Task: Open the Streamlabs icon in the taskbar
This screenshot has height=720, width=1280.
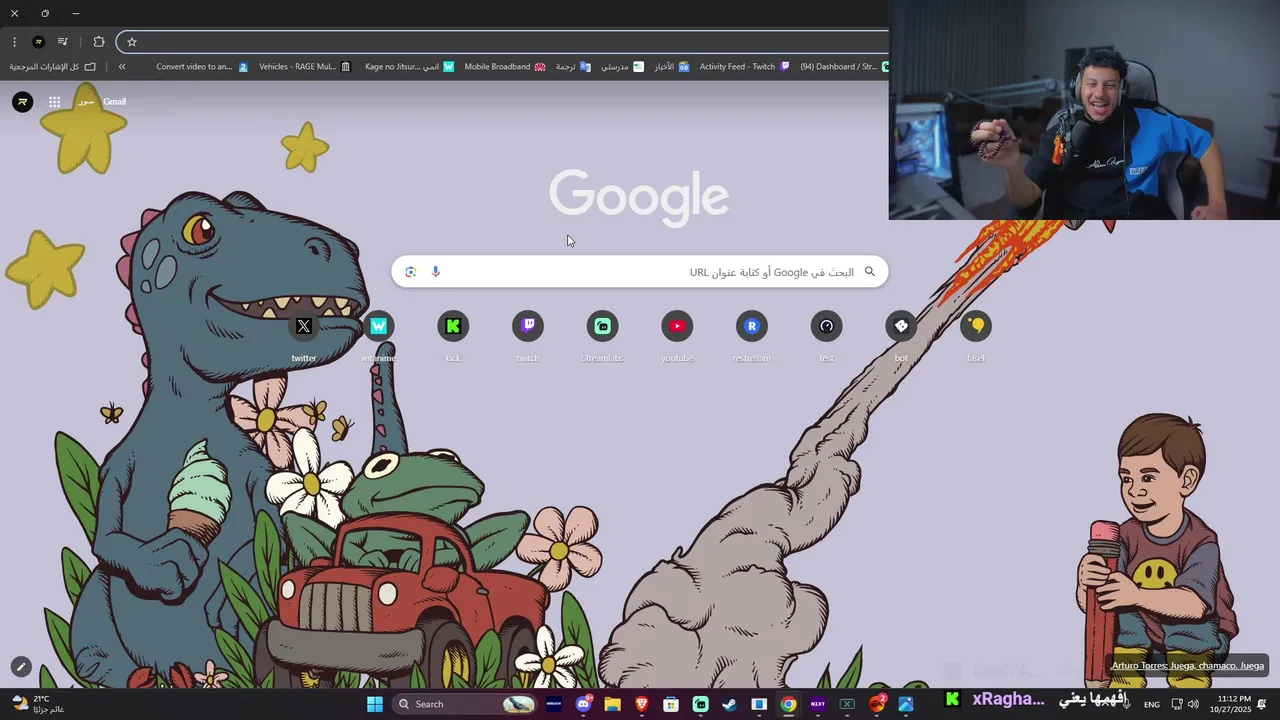Action: [700, 704]
